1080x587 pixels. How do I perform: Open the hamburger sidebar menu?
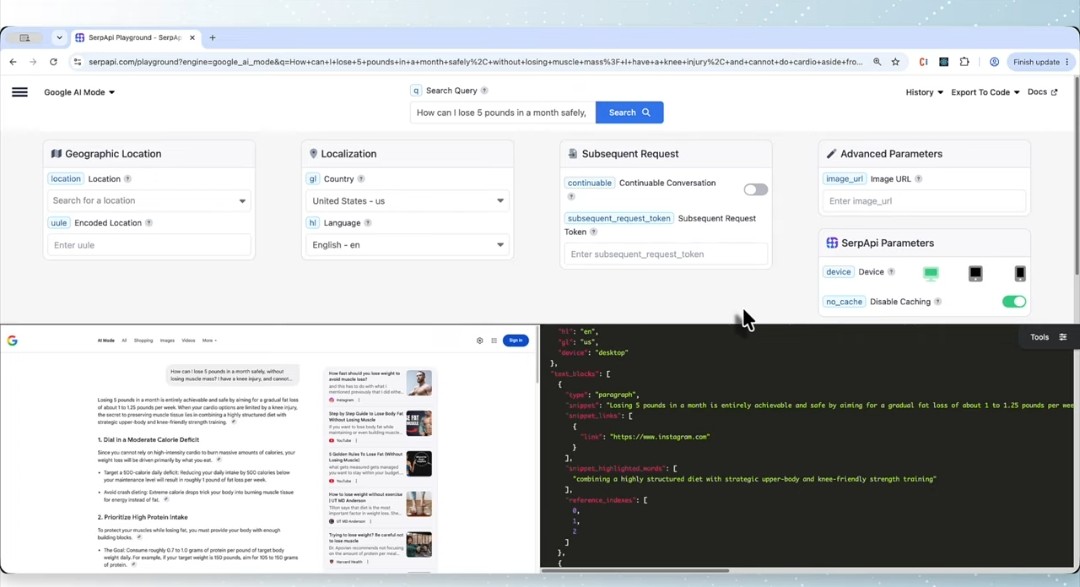[20, 92]
